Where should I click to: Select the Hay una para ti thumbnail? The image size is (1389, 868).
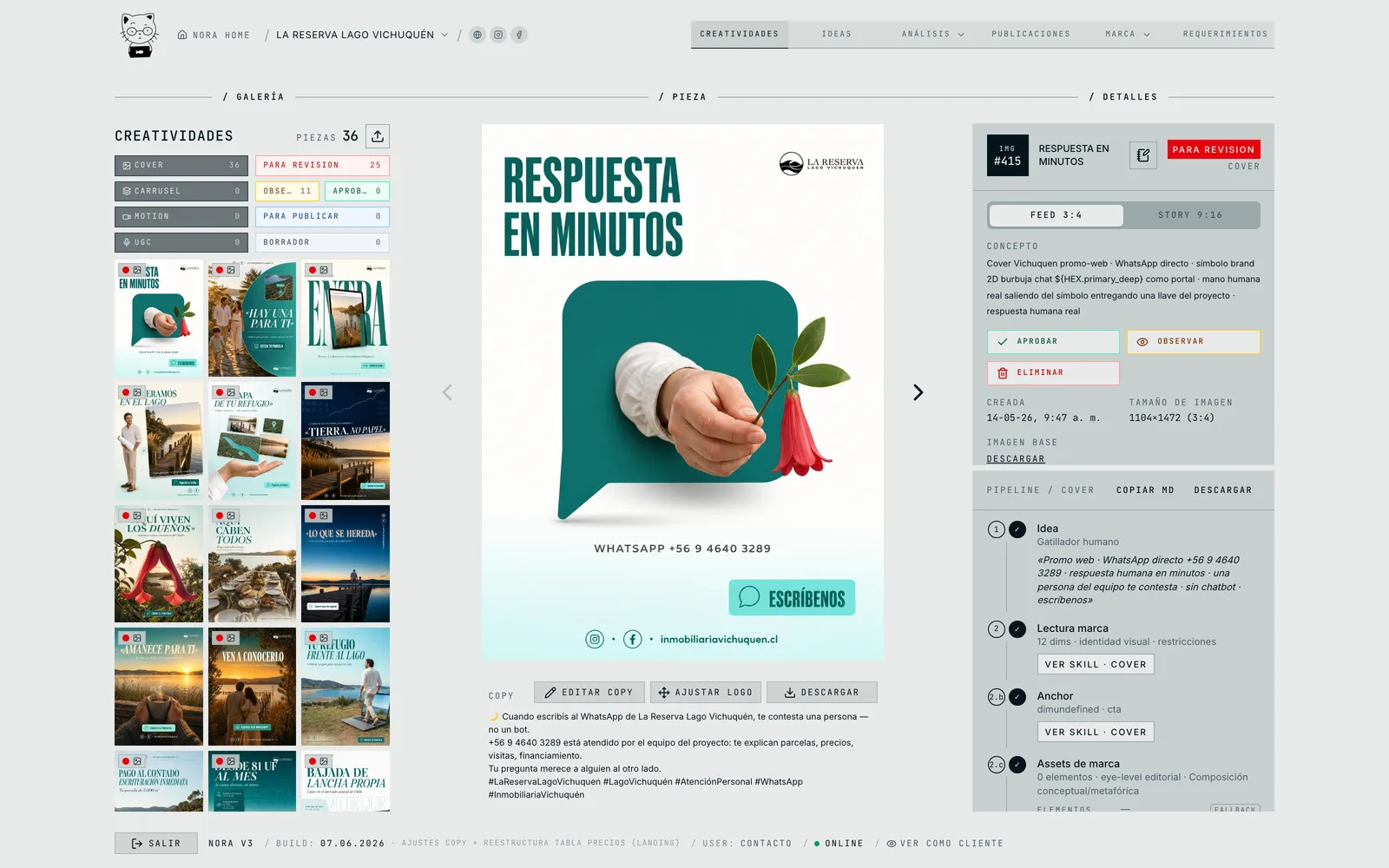252,318
